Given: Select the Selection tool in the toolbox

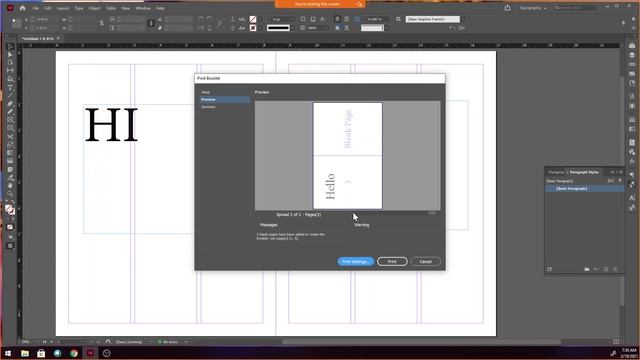Looking at the screenshot, I should [x=10, y=47].
